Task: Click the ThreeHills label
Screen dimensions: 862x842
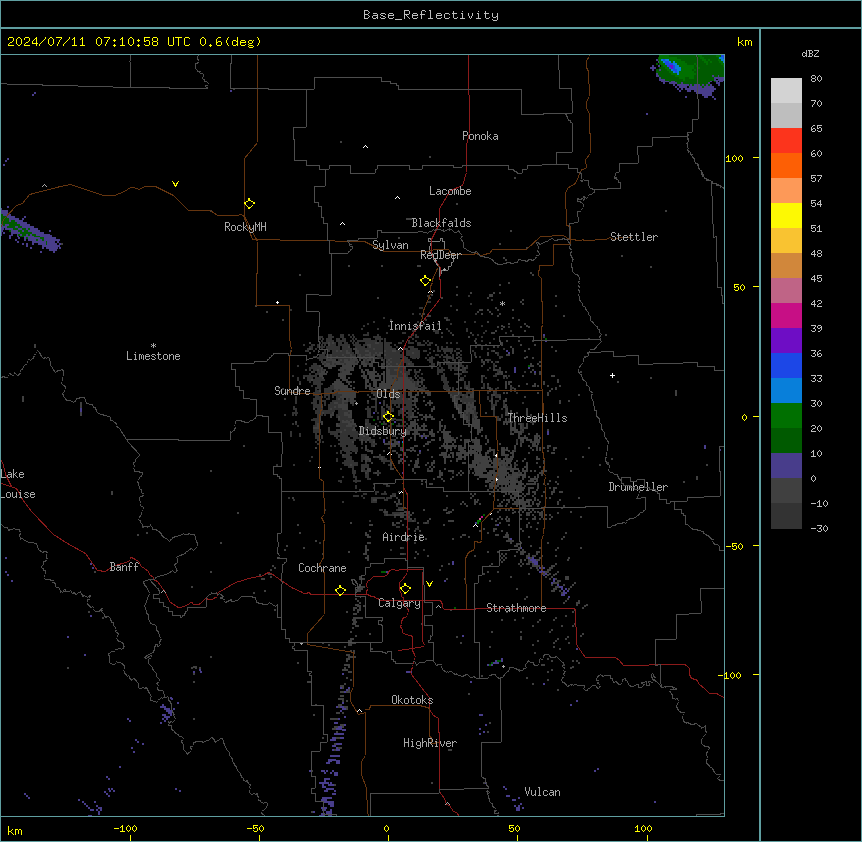Action: point(537,418)
